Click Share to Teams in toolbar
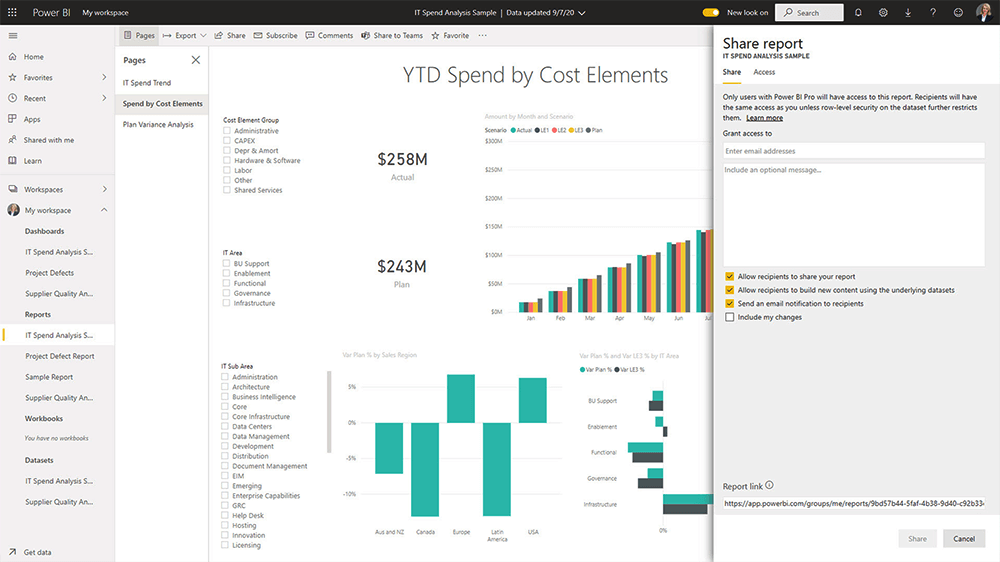The width and height of the screenshot is (1000, 562). coord(392,35)
